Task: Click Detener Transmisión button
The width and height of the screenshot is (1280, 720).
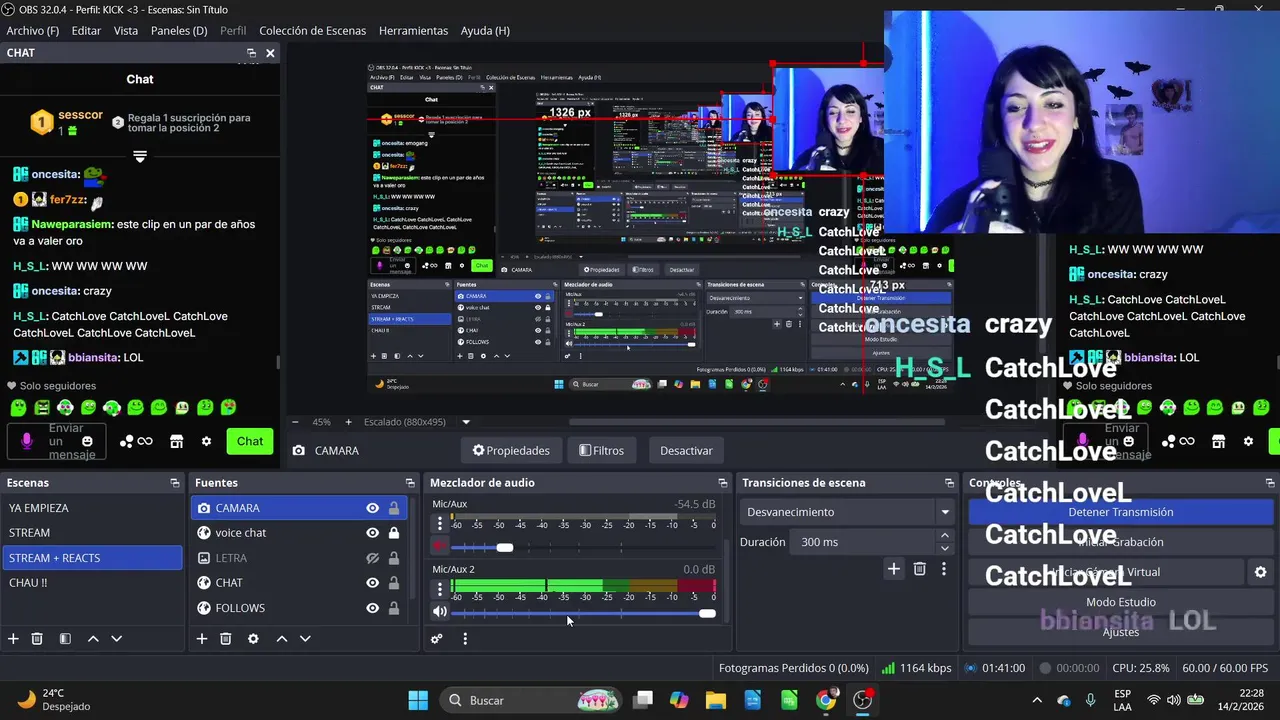Action: pyautogui.click(x=1121, y=512)
